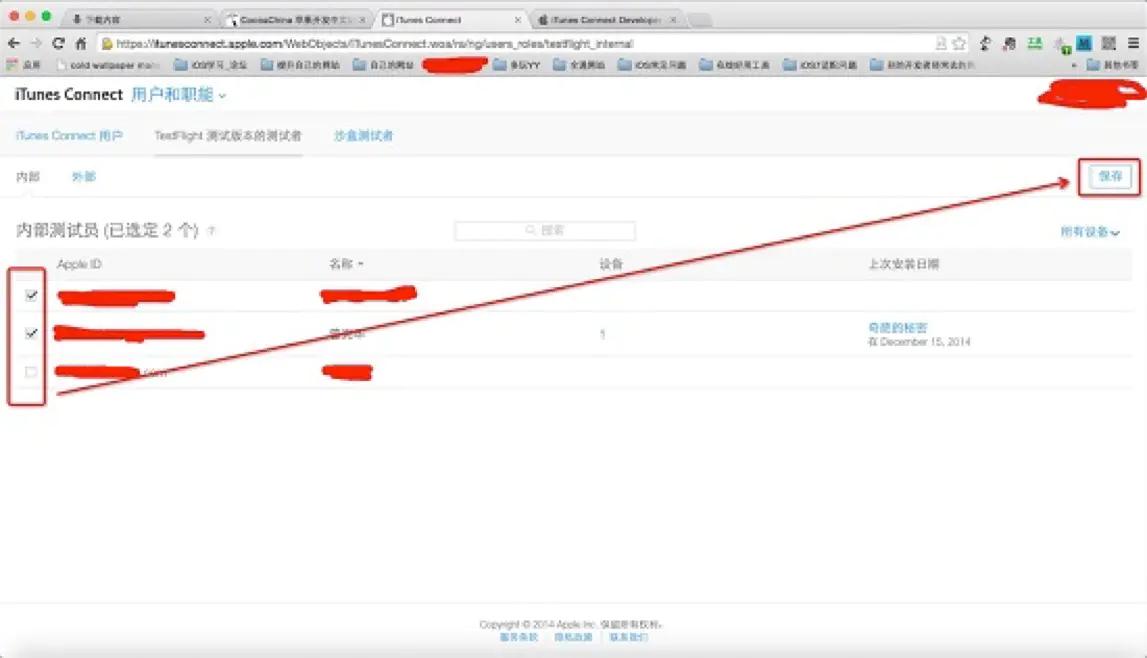Switch to the 外部 sub-tab

point(83,176)
